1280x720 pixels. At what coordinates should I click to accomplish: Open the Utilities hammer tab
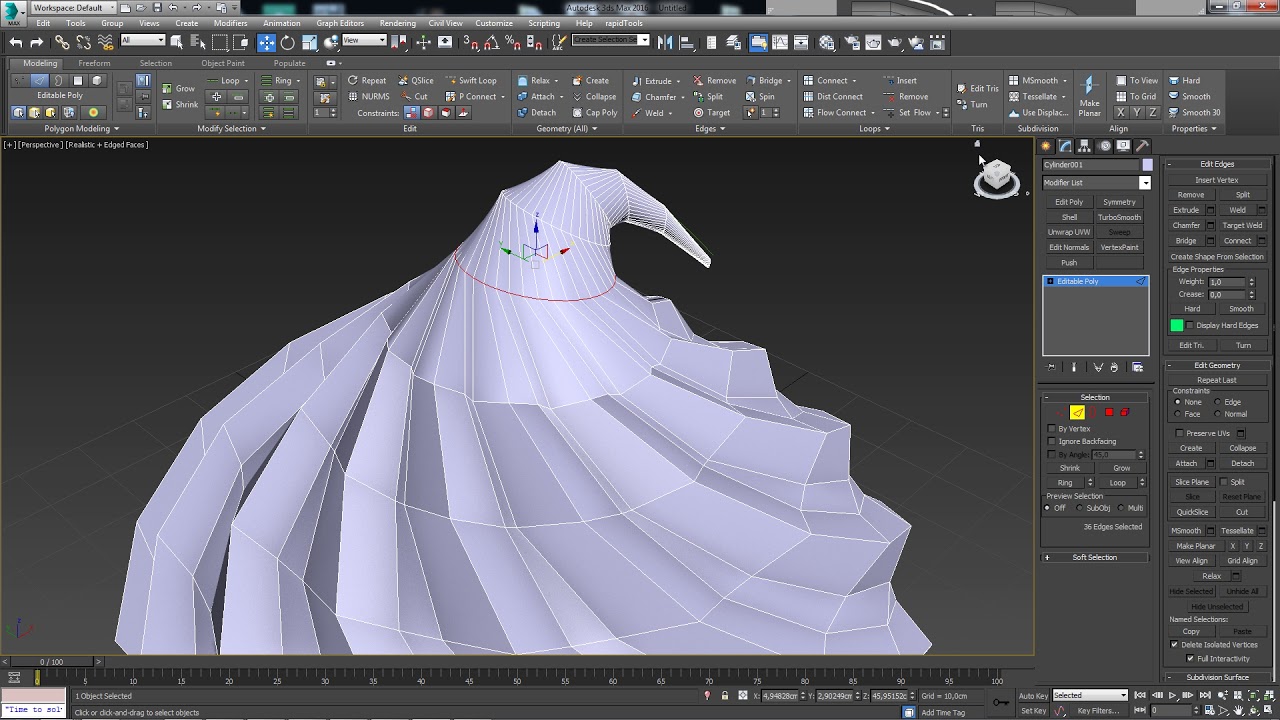[1142, 146]
